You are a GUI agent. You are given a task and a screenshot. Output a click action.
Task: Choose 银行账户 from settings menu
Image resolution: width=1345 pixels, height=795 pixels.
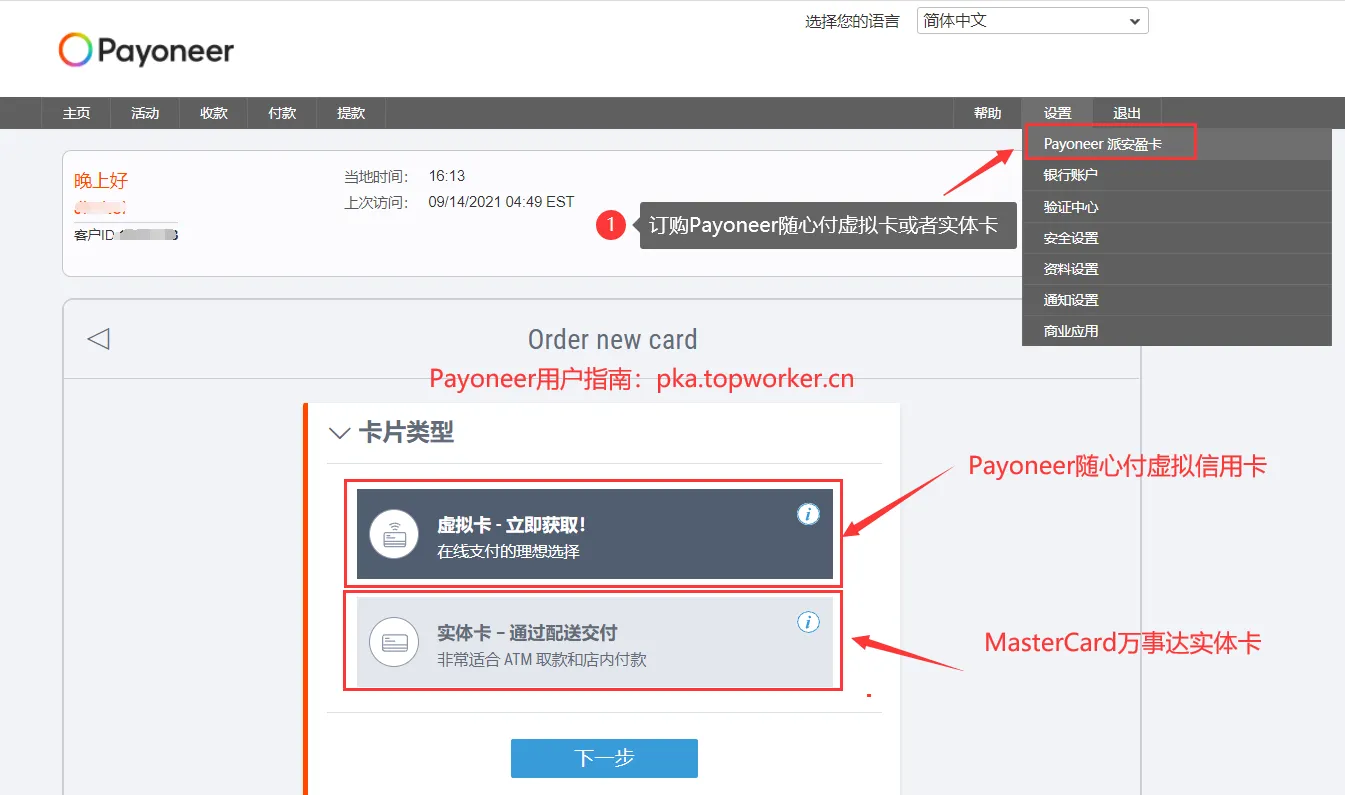pos(1177,175)
